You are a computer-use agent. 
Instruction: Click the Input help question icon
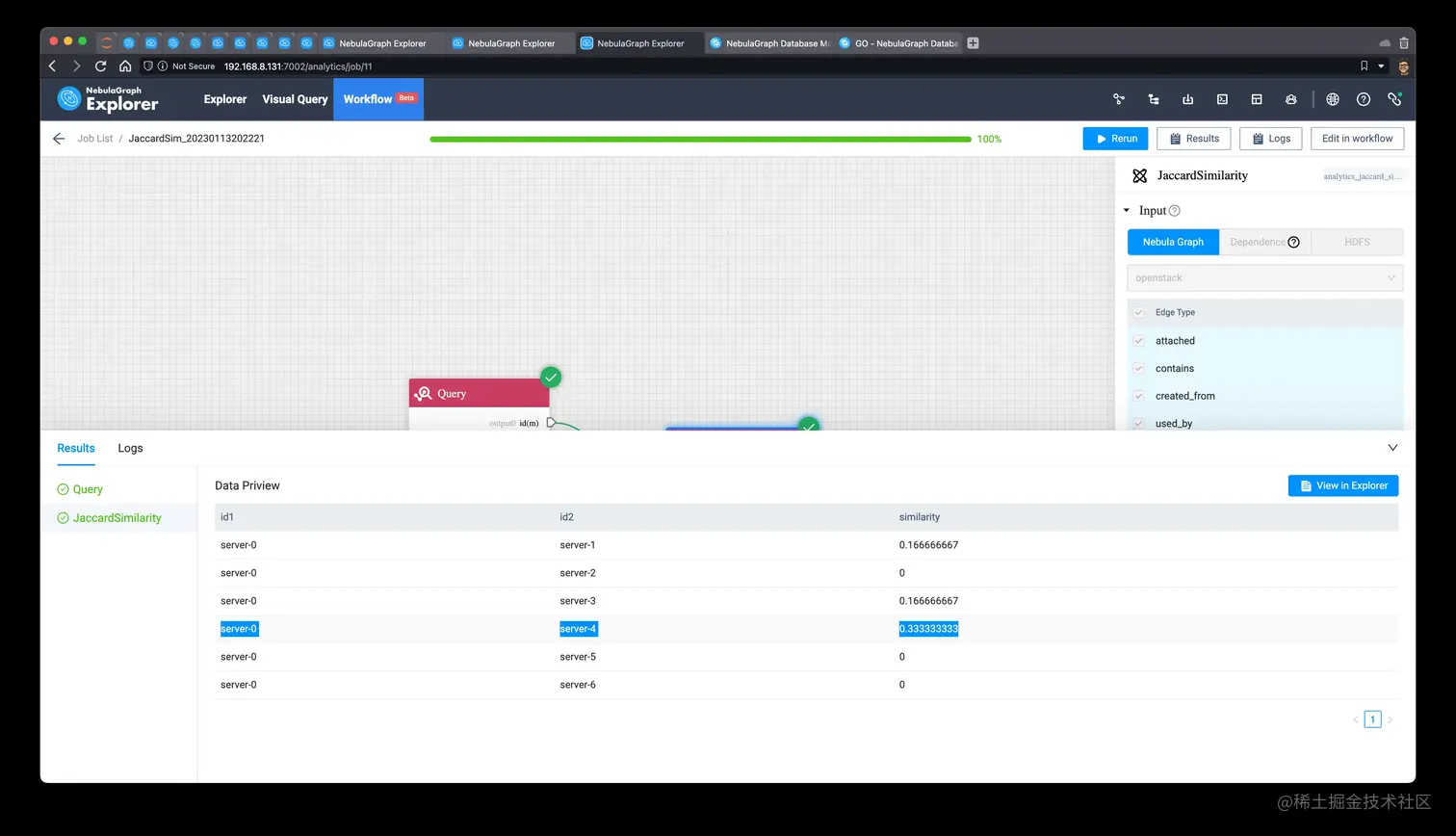tap(1174, 211)
